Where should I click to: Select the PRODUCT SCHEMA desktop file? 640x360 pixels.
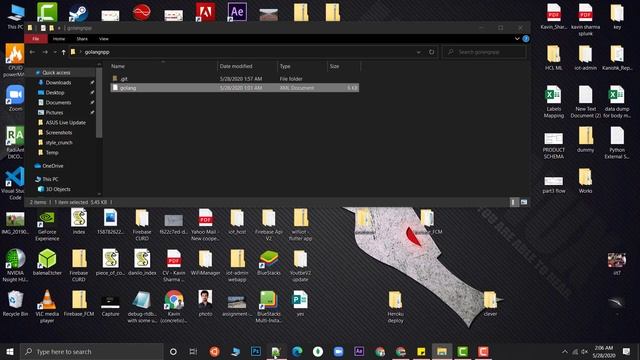[553, 146]
